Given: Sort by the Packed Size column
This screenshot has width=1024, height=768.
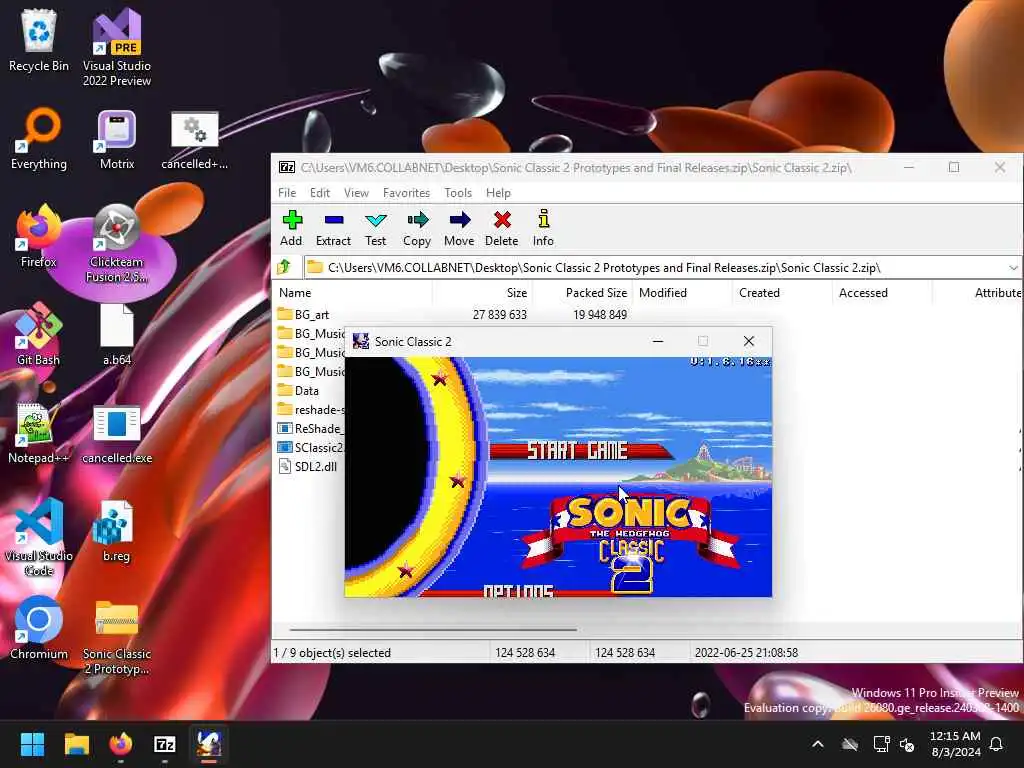Looking at the screenshot, I should [582, 293].
